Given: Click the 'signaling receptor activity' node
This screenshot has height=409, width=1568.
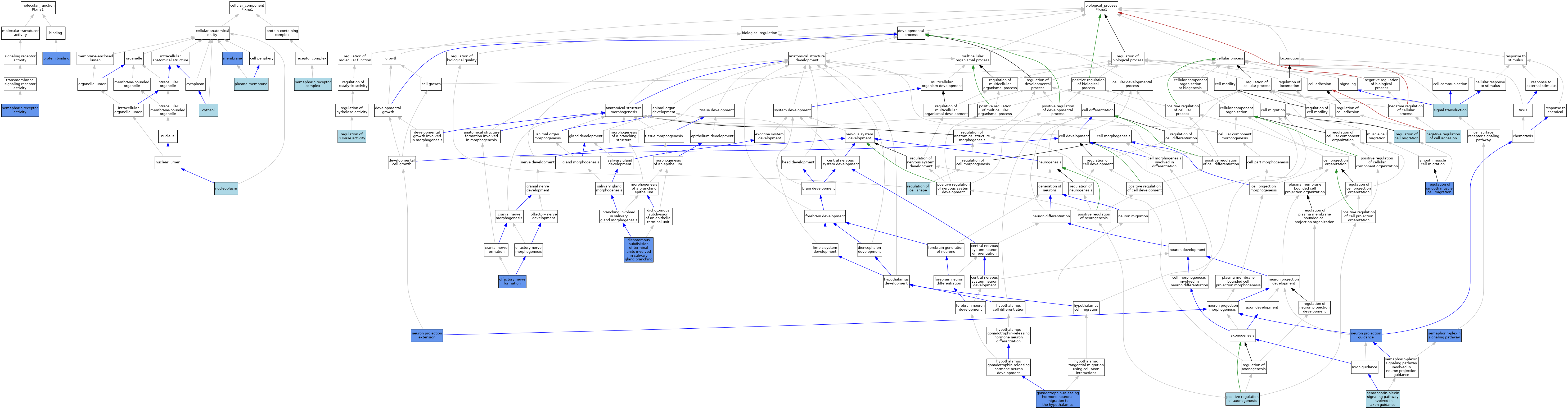Looking at the screenshot, I should (x=20, y=58).
